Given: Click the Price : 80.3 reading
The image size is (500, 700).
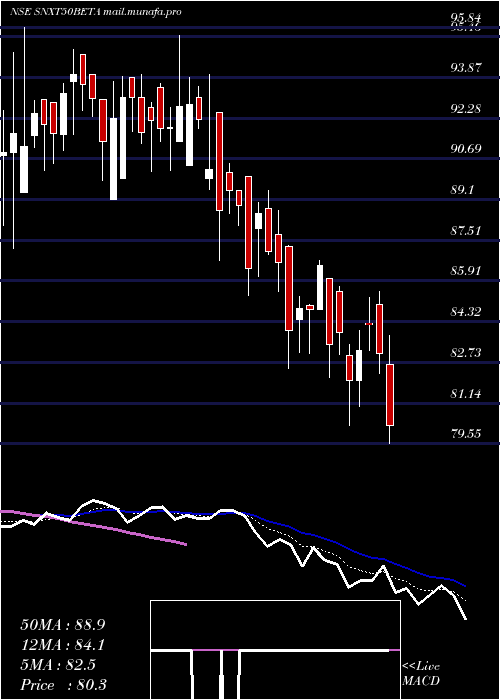Looking at the screenshot, I should 63,685.
